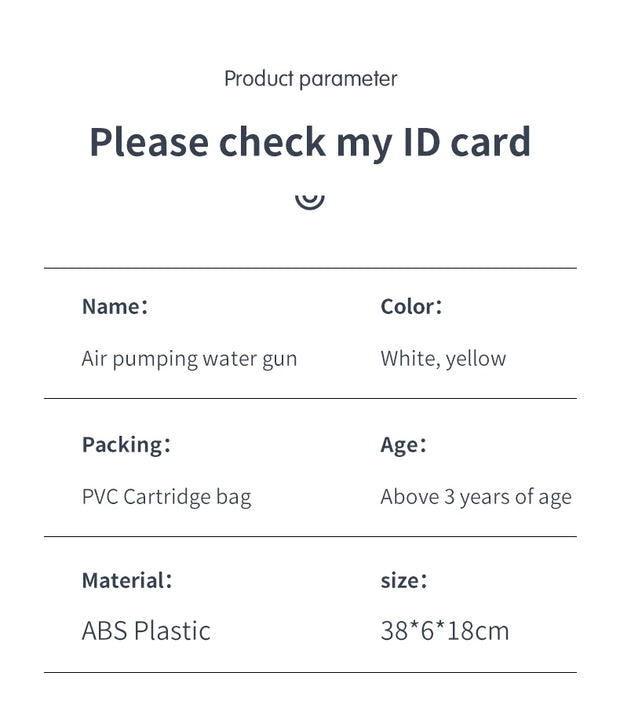Click the 'White, yellow' color value
Screen dimensions: 620x709
[x=443, y=359]
